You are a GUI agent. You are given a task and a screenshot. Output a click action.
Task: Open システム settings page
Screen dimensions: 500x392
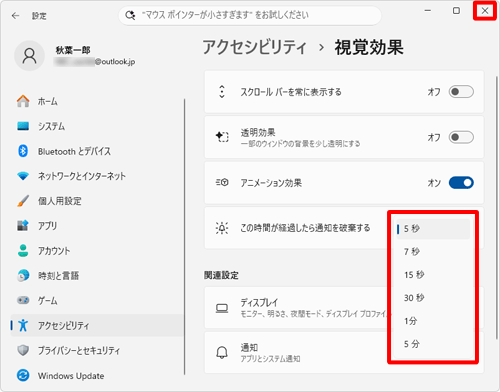click(97, 126)
